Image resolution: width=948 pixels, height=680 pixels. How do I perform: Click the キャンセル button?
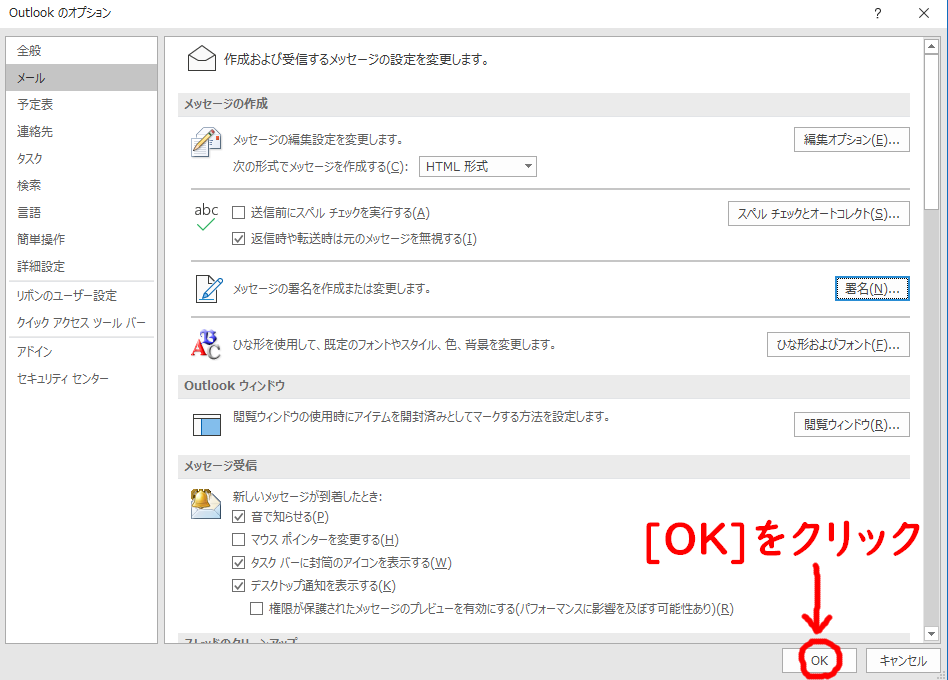click(x=903, y=661)
